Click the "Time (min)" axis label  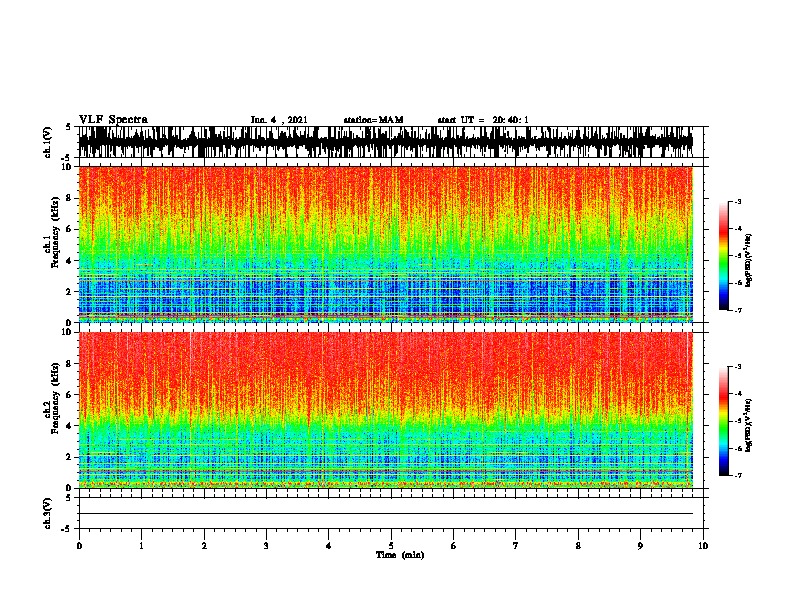coord(400,555)
